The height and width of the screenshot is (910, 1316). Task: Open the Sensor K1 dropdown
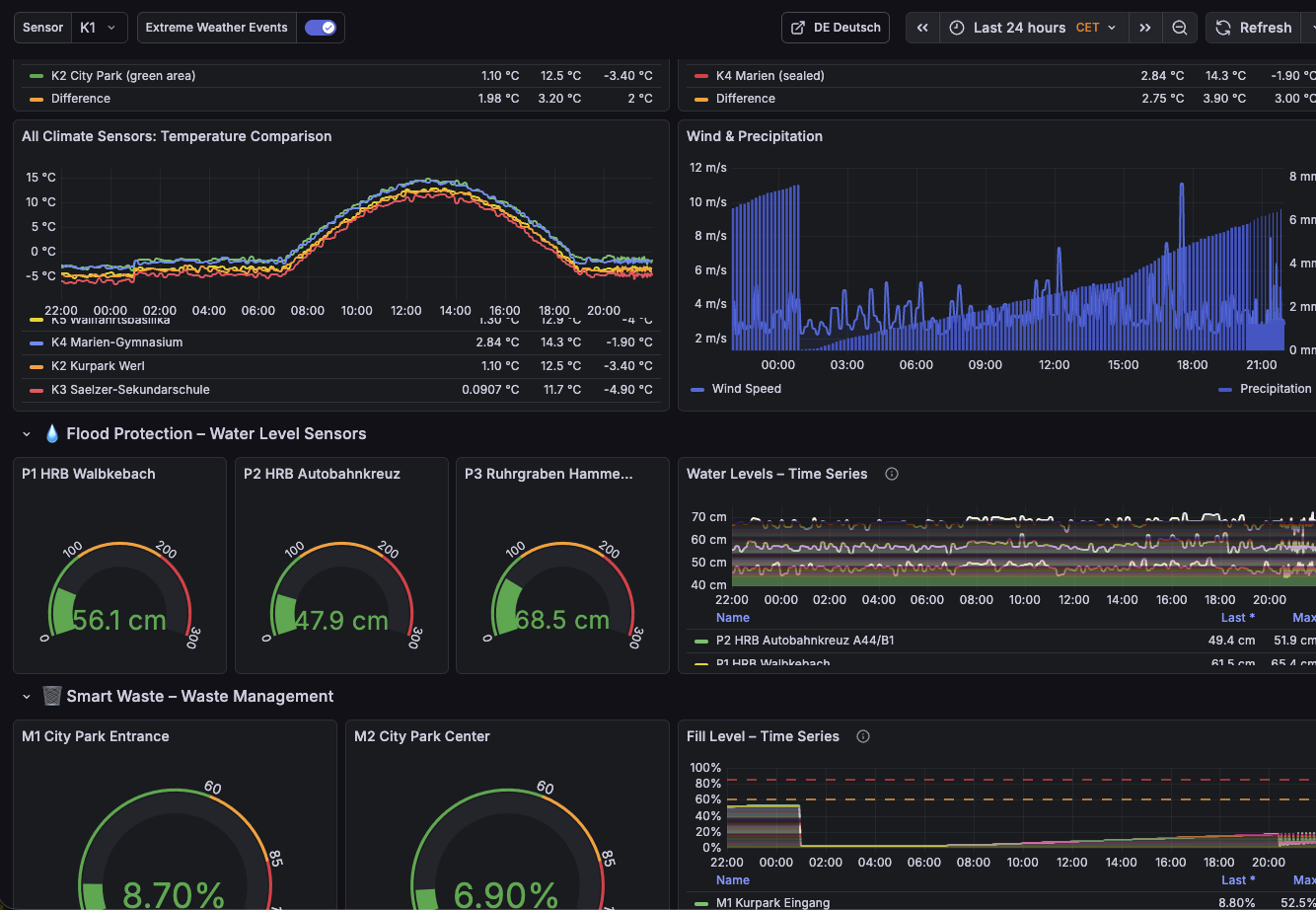point(99,28)
